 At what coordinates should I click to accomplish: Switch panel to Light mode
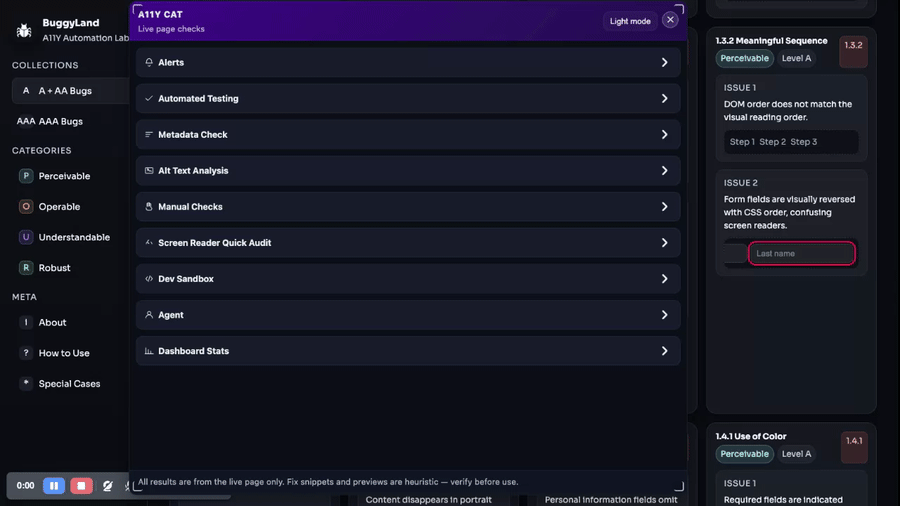coord(630,21)
